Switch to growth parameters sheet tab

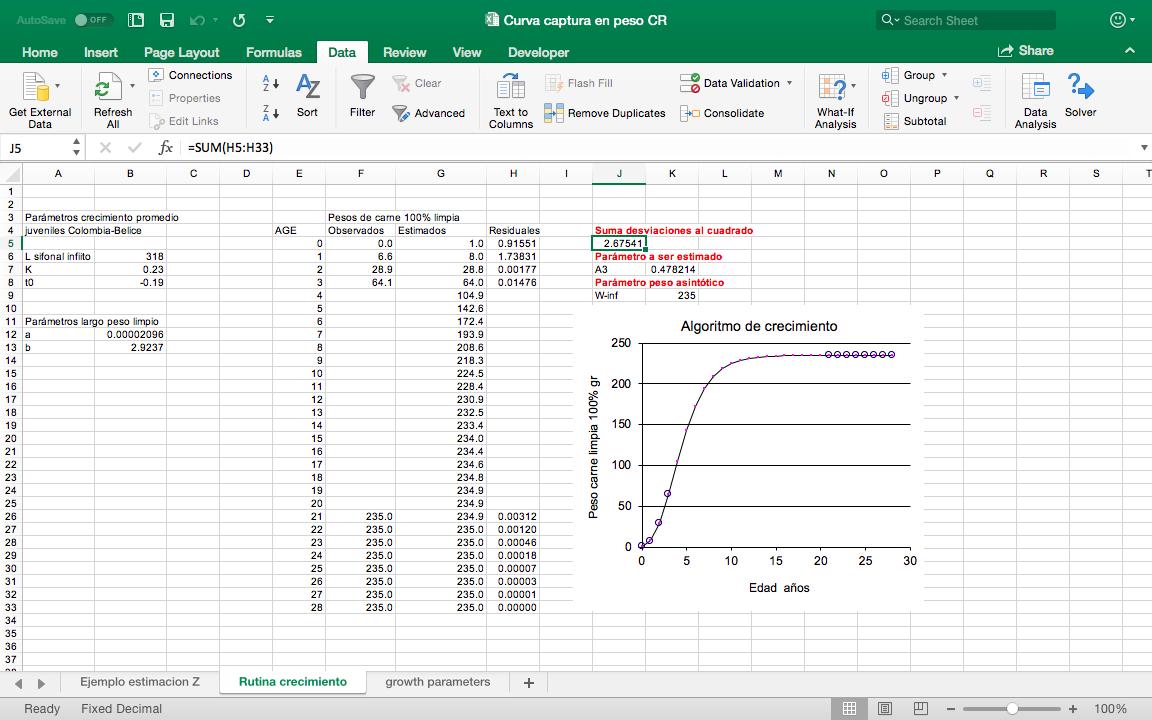point(438,682)
